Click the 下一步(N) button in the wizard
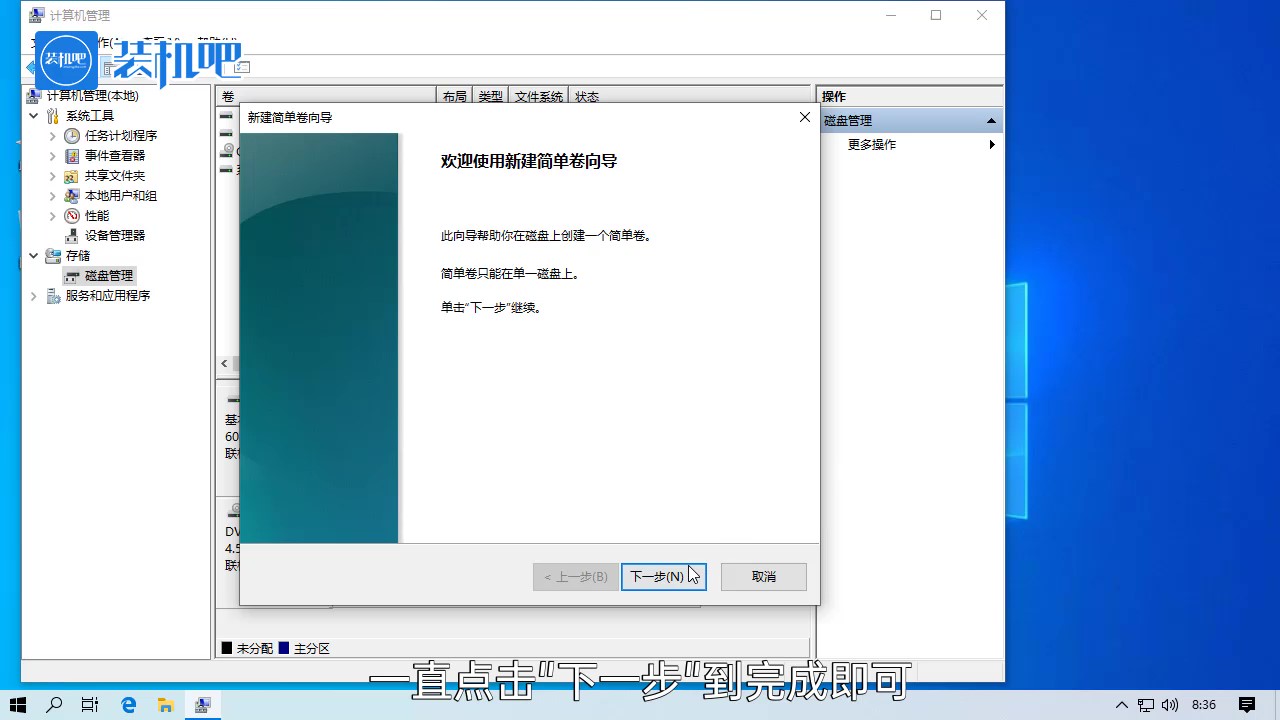 point(663,576)
